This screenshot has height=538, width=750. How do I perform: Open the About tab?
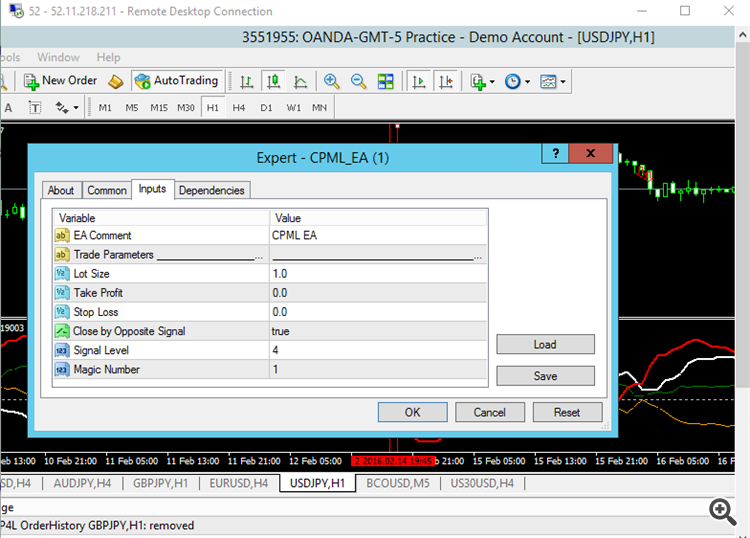click(x=61, y=190)
